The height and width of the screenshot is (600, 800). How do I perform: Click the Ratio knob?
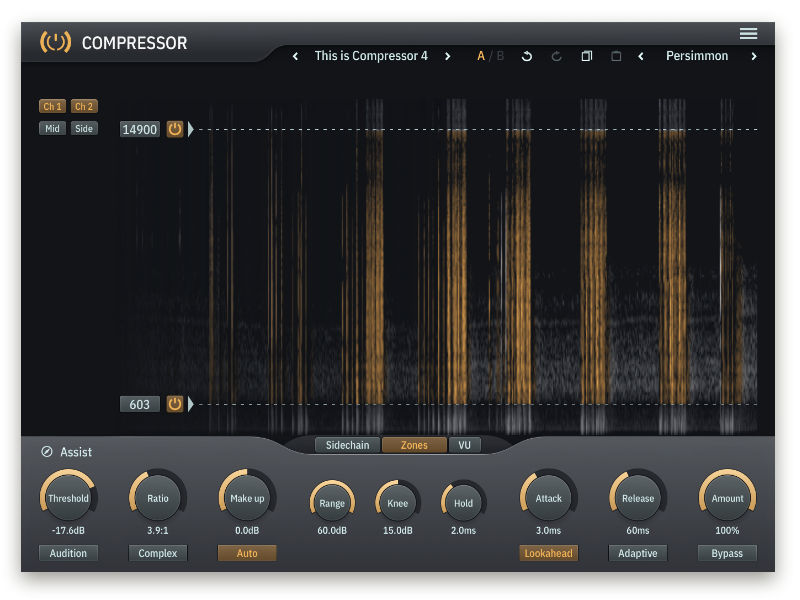[x=158, y=498]
